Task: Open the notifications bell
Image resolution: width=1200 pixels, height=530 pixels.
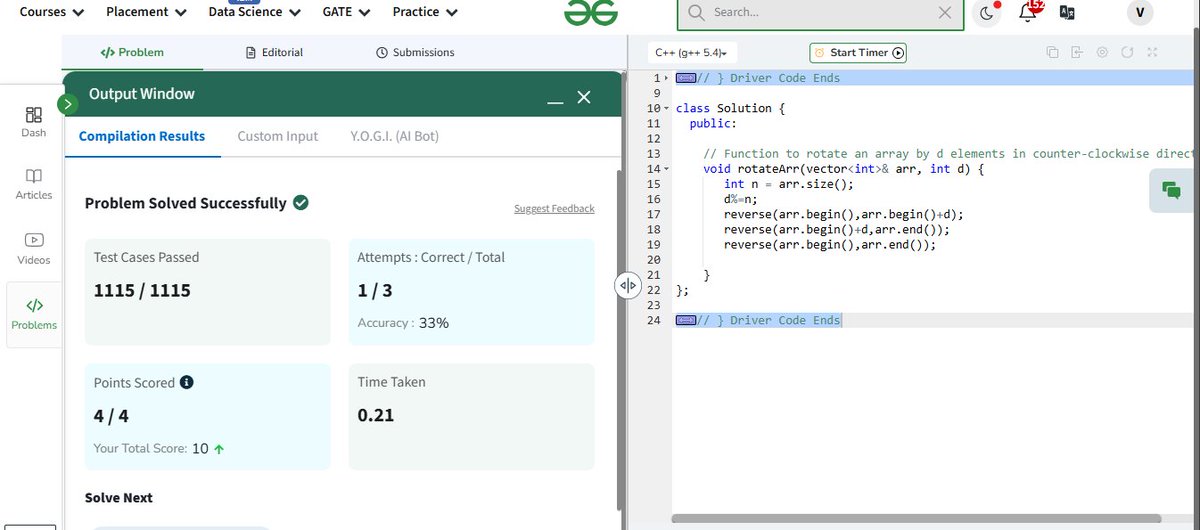Action: [1027, 13]
